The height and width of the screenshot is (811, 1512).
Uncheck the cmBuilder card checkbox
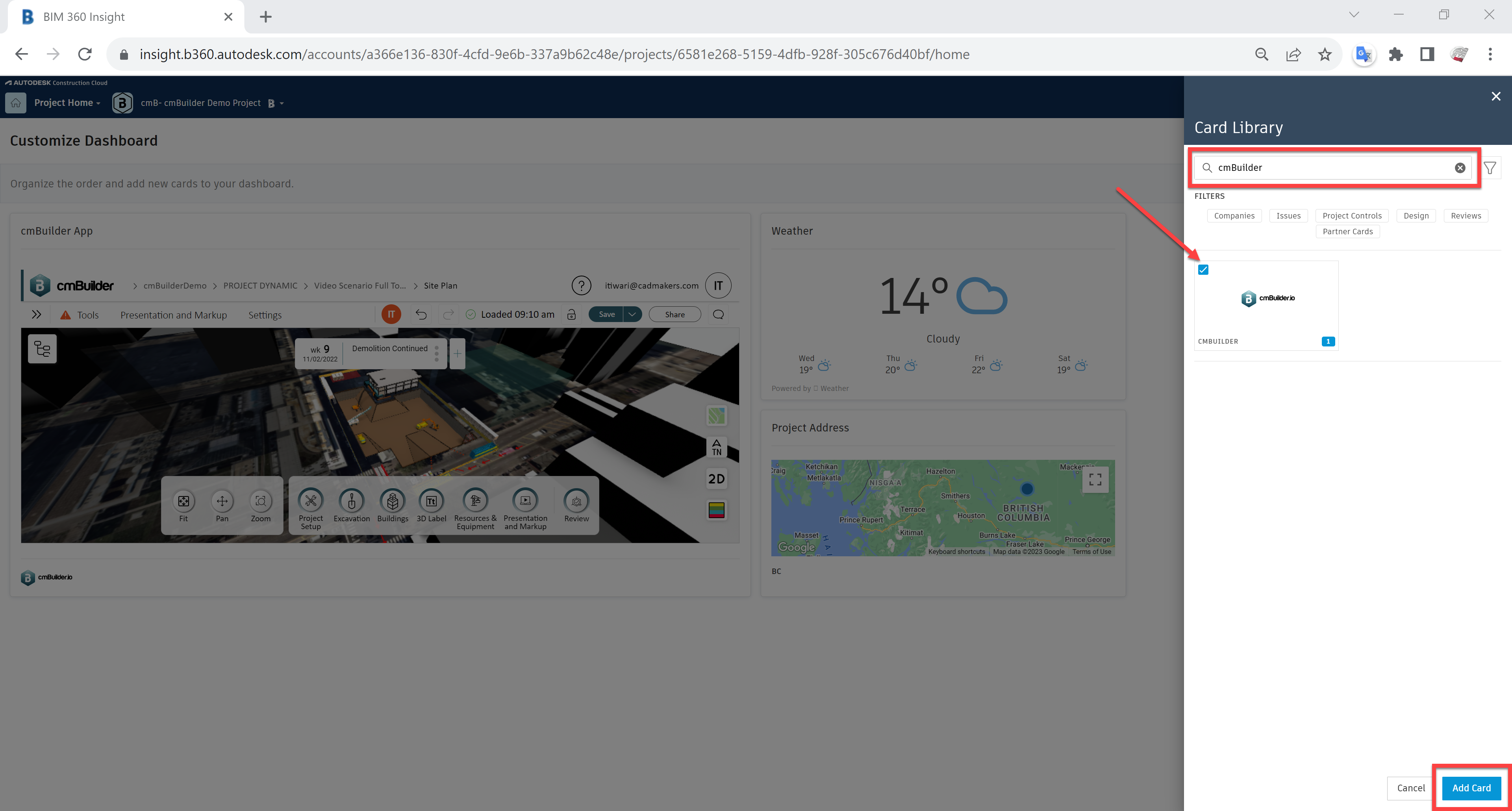coord(1203,270)
